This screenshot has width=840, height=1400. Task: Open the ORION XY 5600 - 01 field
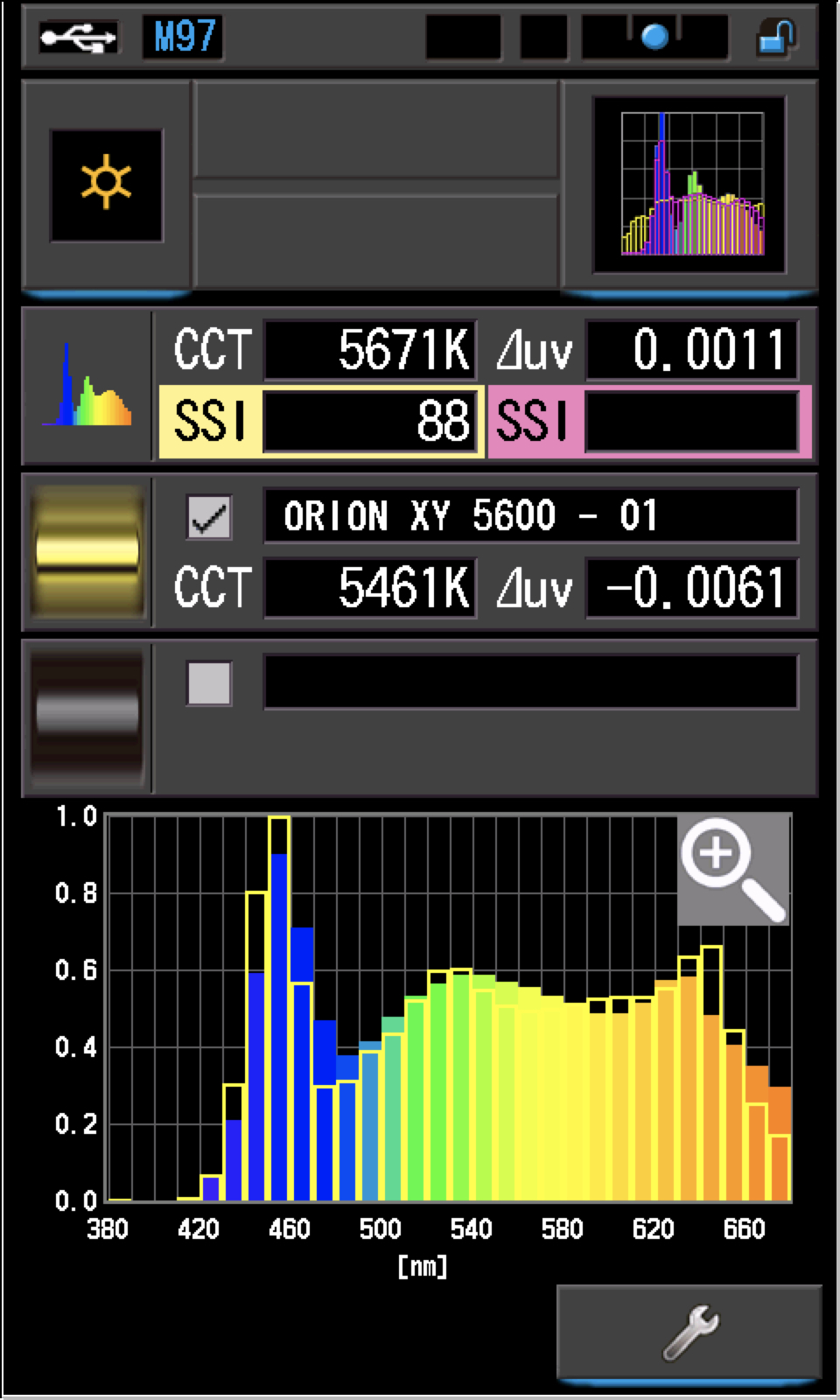point(530,516)
